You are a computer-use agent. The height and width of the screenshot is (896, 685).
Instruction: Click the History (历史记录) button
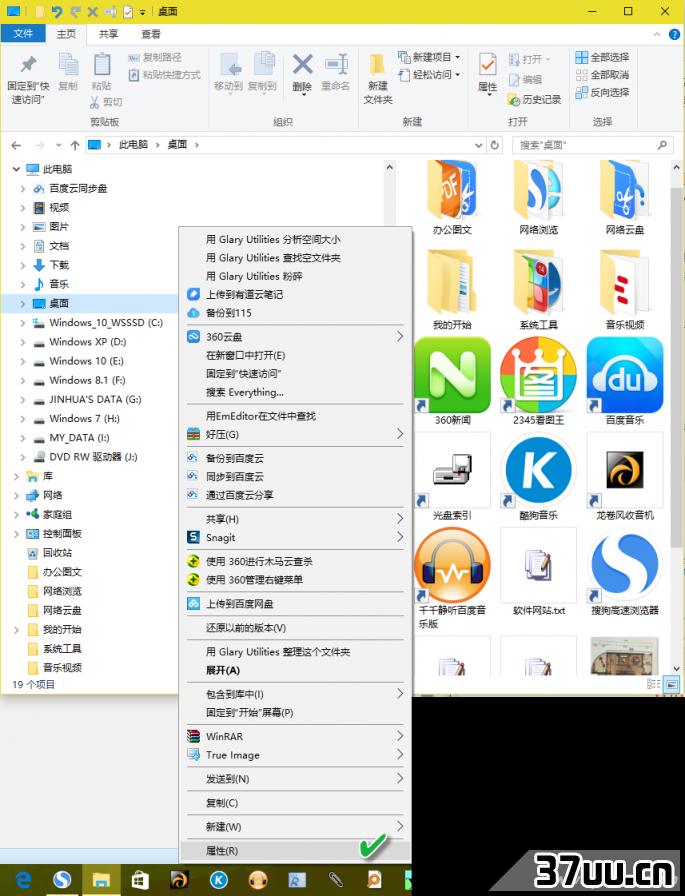[x=535, y=99]
